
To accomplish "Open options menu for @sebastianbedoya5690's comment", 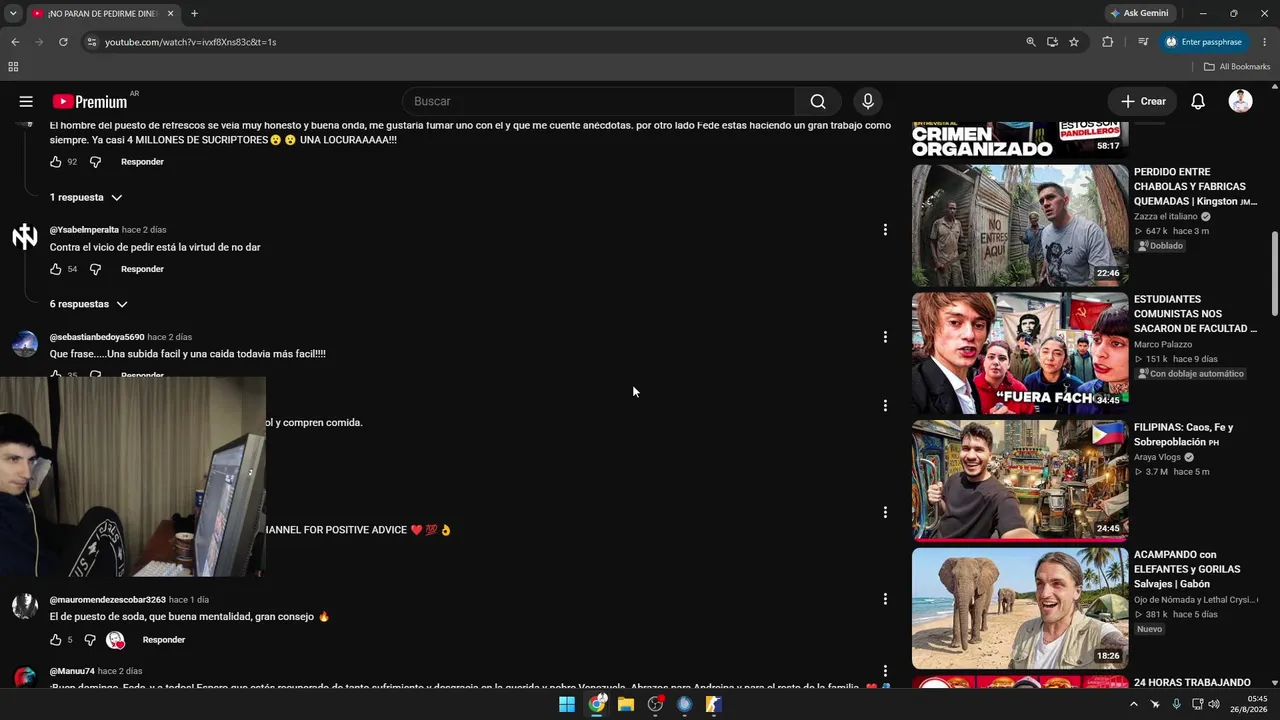I will click(885, 337).
